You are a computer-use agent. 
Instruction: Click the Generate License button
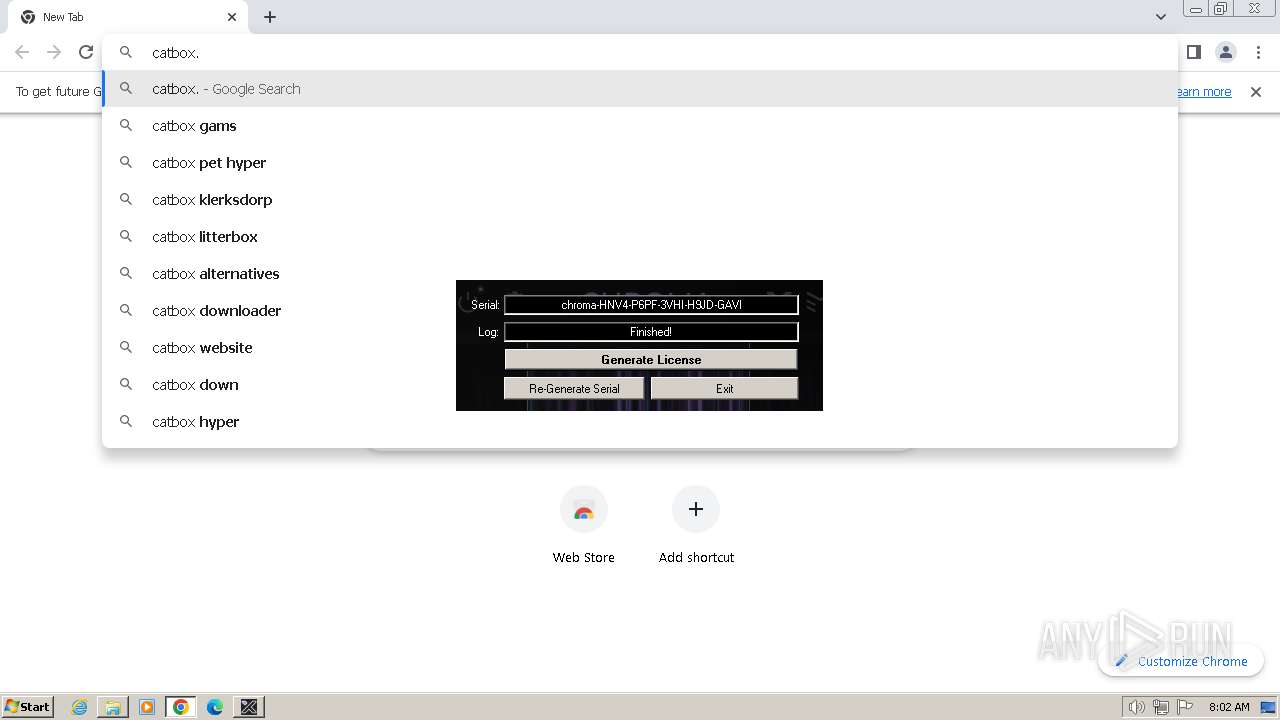651,359
